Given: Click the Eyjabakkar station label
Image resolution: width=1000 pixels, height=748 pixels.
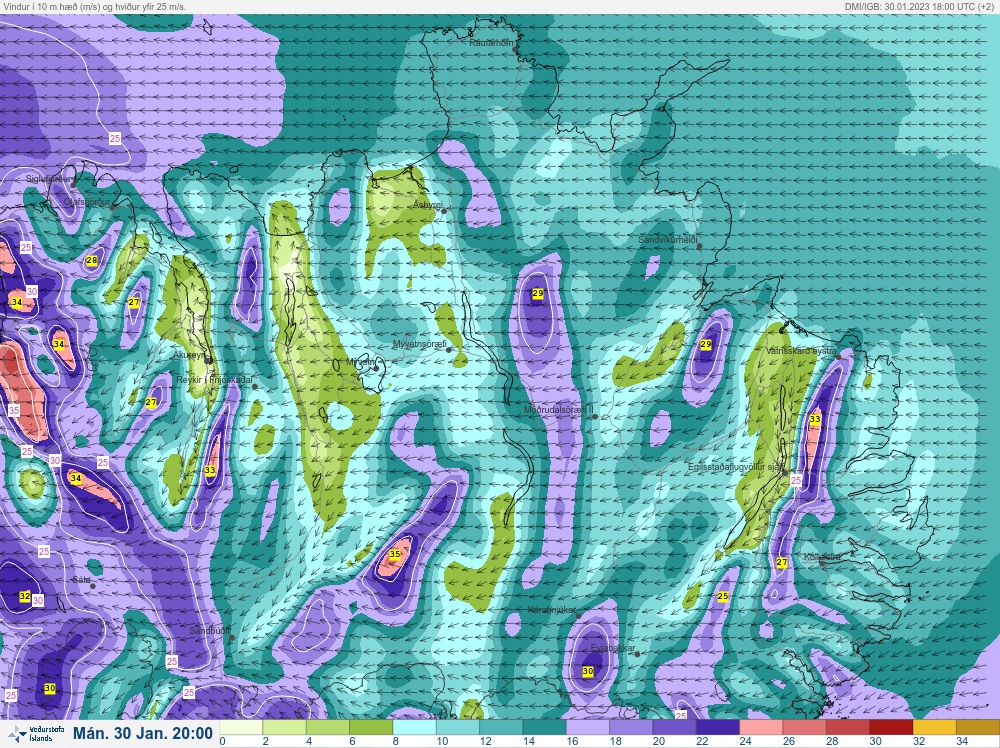Looking at the screenshot, I should pyautogui.click(x=613, y=648).
